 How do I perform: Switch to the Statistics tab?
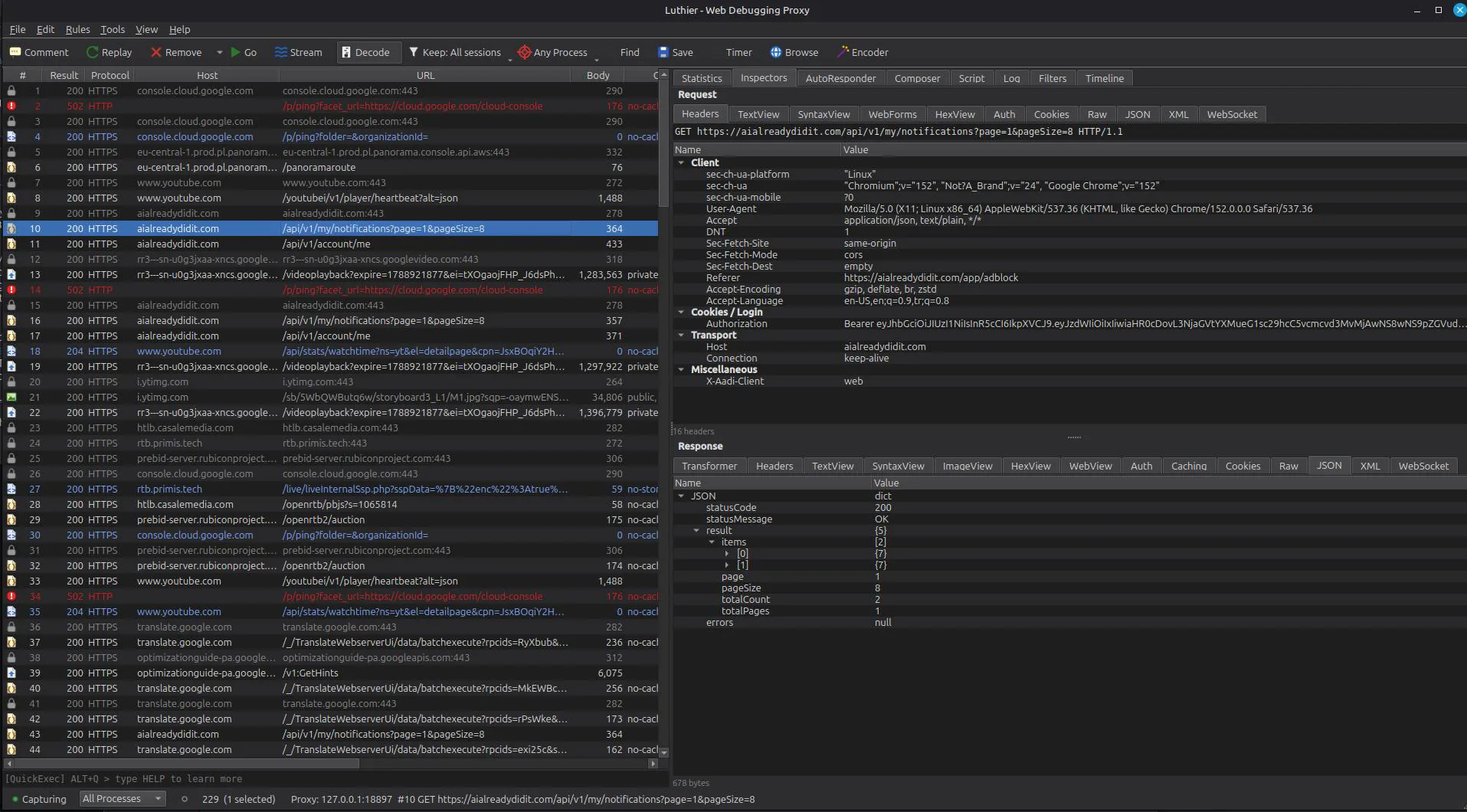coord(702,78)
